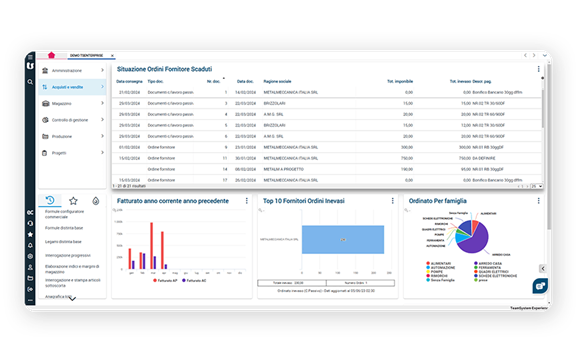Open the folder icon in dark sidebar
Viewport: 576px width, 362px height.
[x=30, y=278]
